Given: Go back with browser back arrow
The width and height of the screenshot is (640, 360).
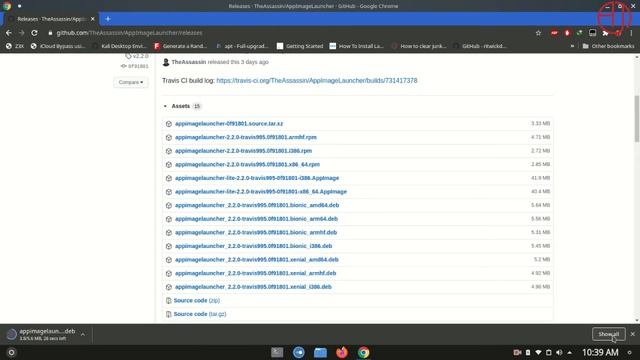Looking at the screenshot, I should 9,33.
